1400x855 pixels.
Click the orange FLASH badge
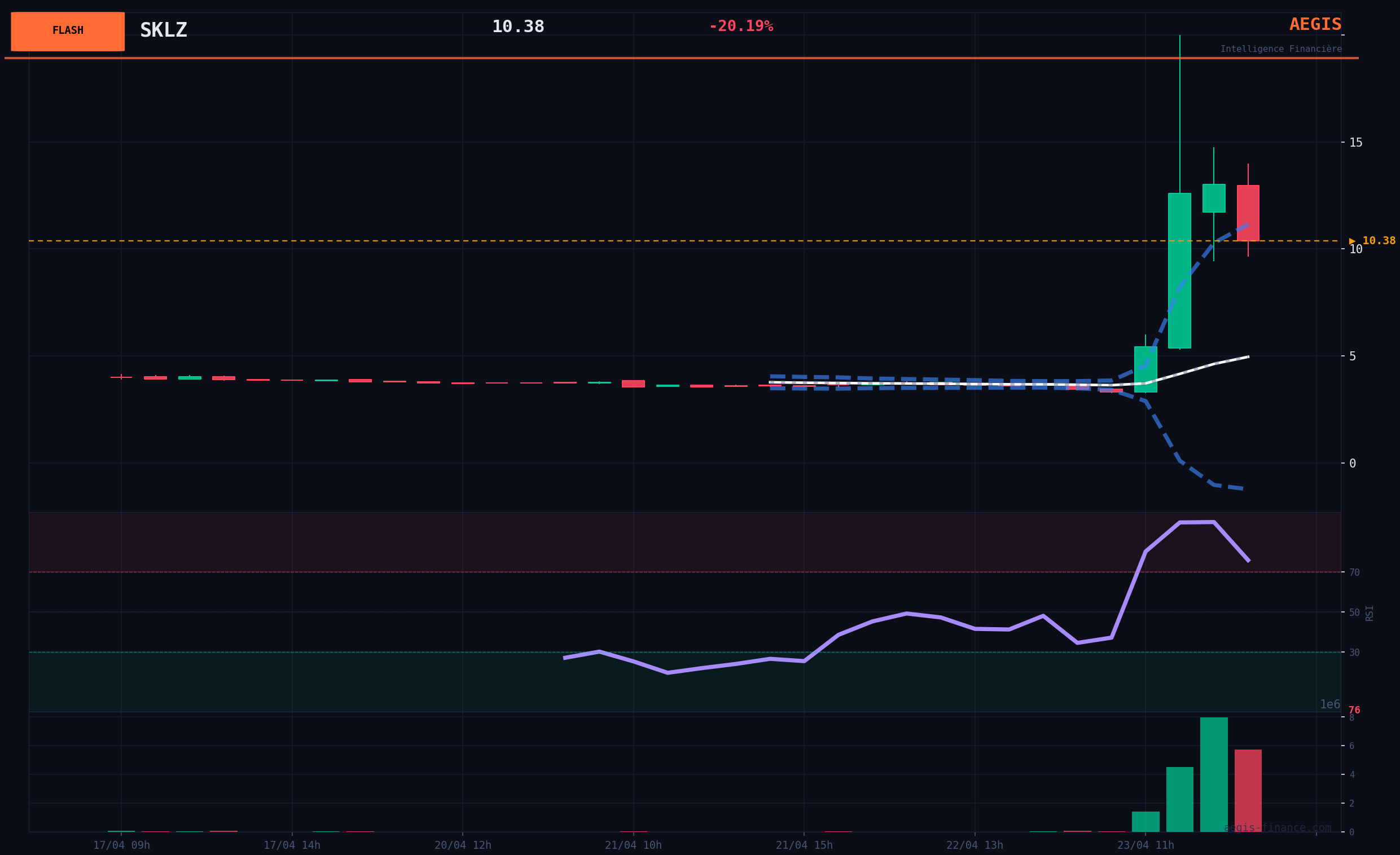tap(68, 31)
